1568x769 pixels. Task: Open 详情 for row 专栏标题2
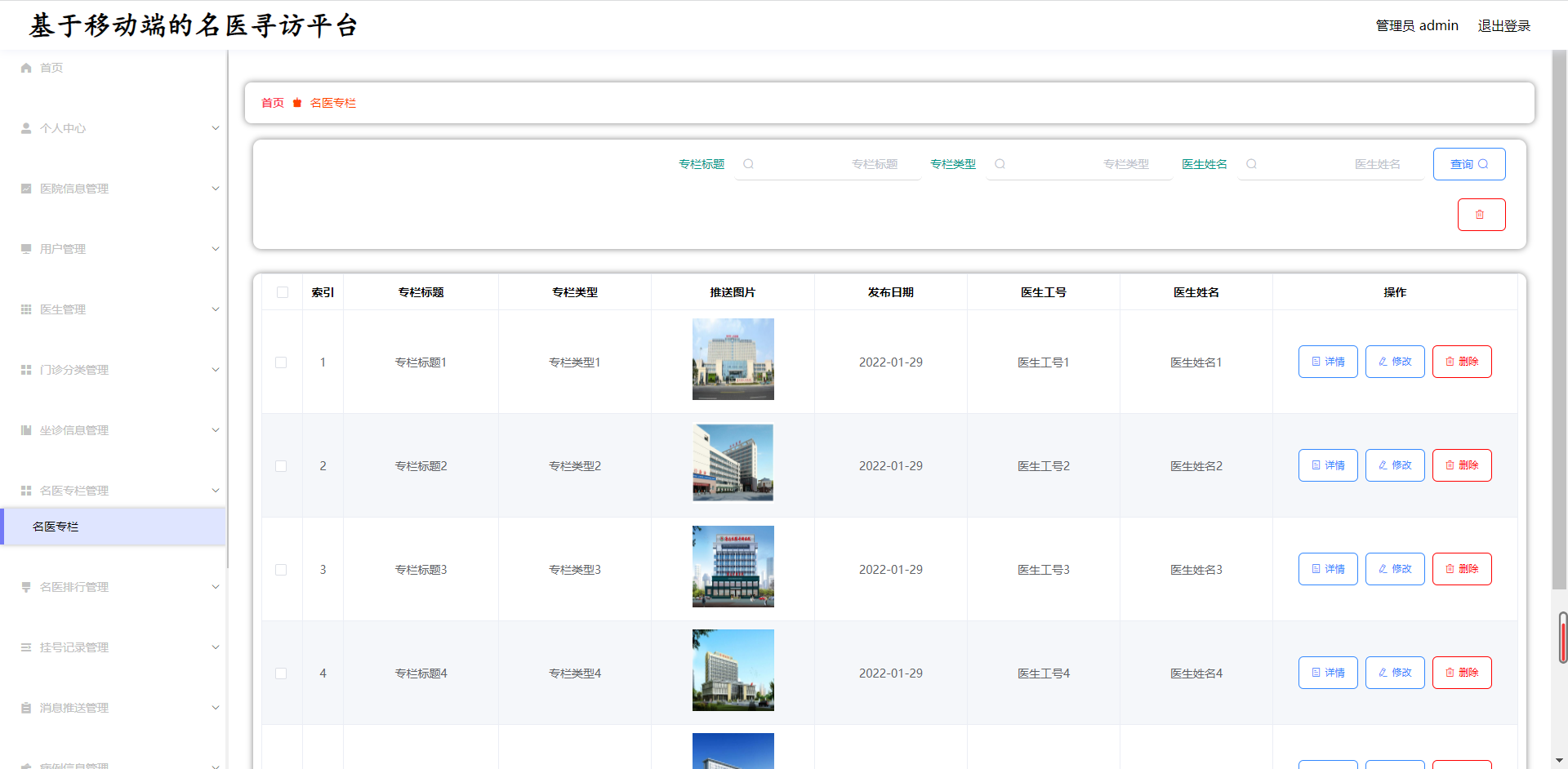[x=1328, y=465]
